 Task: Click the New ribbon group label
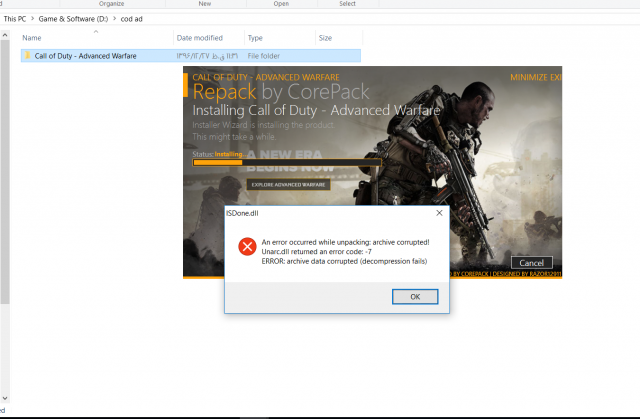coord(205,4)
